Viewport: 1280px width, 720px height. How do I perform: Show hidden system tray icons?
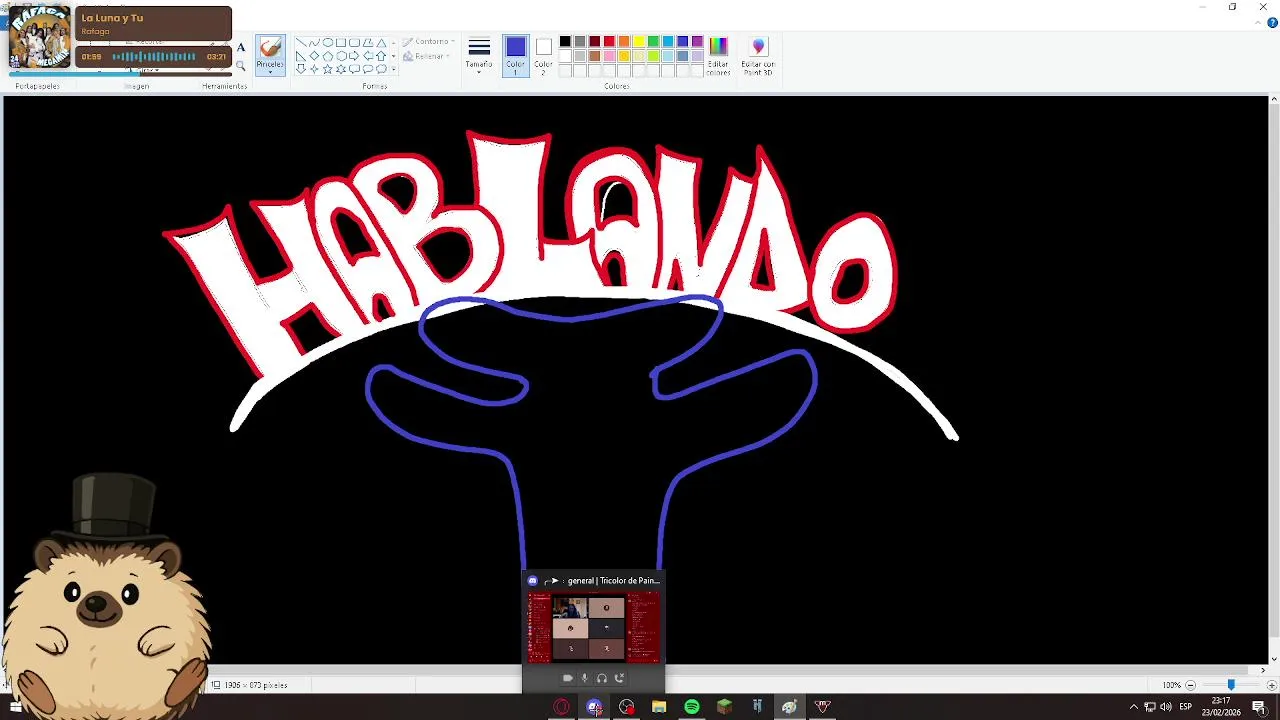(x=1134, y=707)
